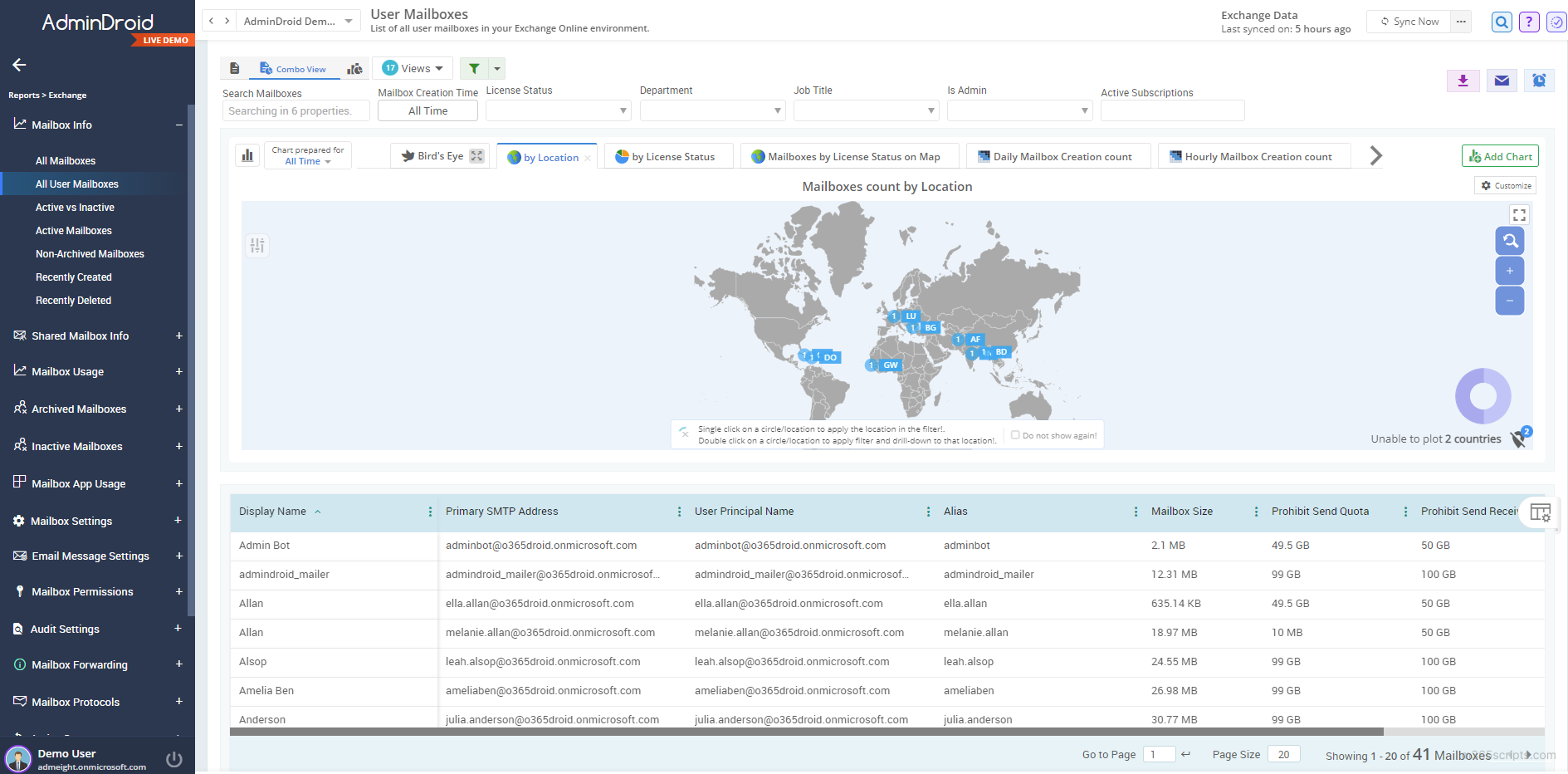The height and width of the screenshot is (774, 1568).
Task: Click the map zoom-in plus button
Action: click(x=1509, y=271)
